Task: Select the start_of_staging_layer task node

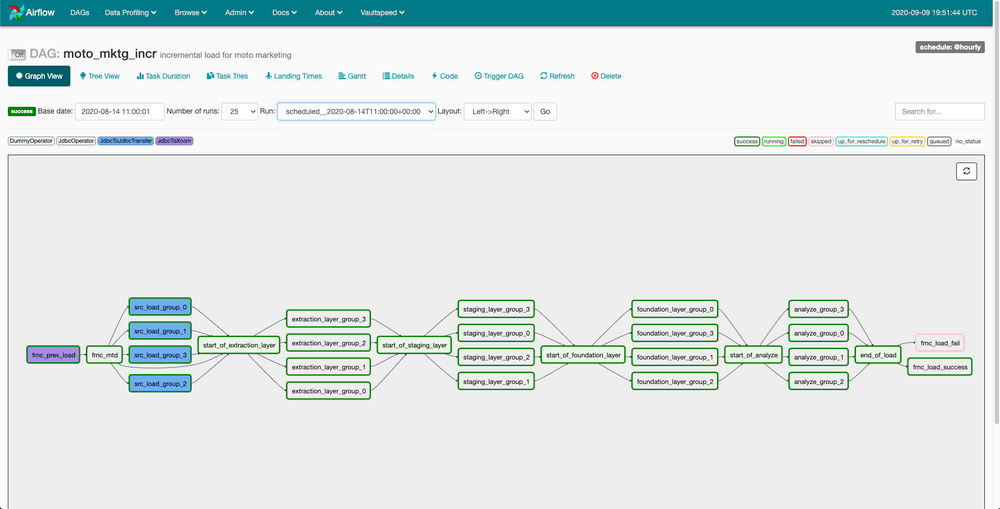Action: pos(415,346)
